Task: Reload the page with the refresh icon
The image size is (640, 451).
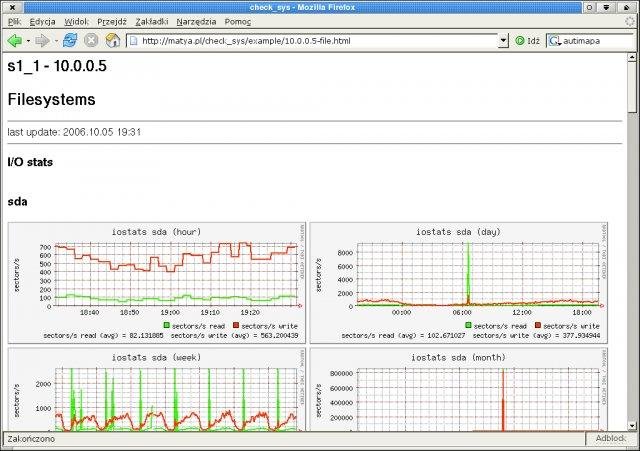Action: 70,40
